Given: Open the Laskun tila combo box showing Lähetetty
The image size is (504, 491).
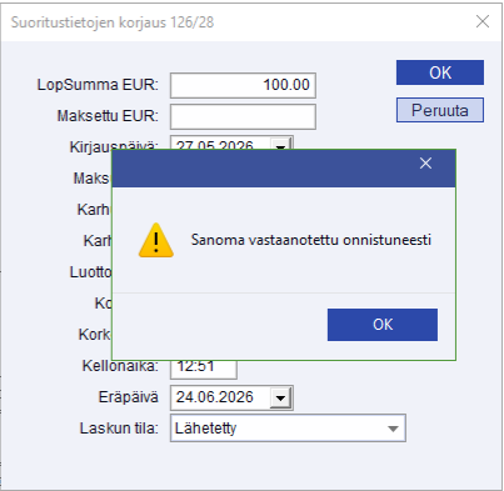Looking at the screenshot, I should point(288,428).
